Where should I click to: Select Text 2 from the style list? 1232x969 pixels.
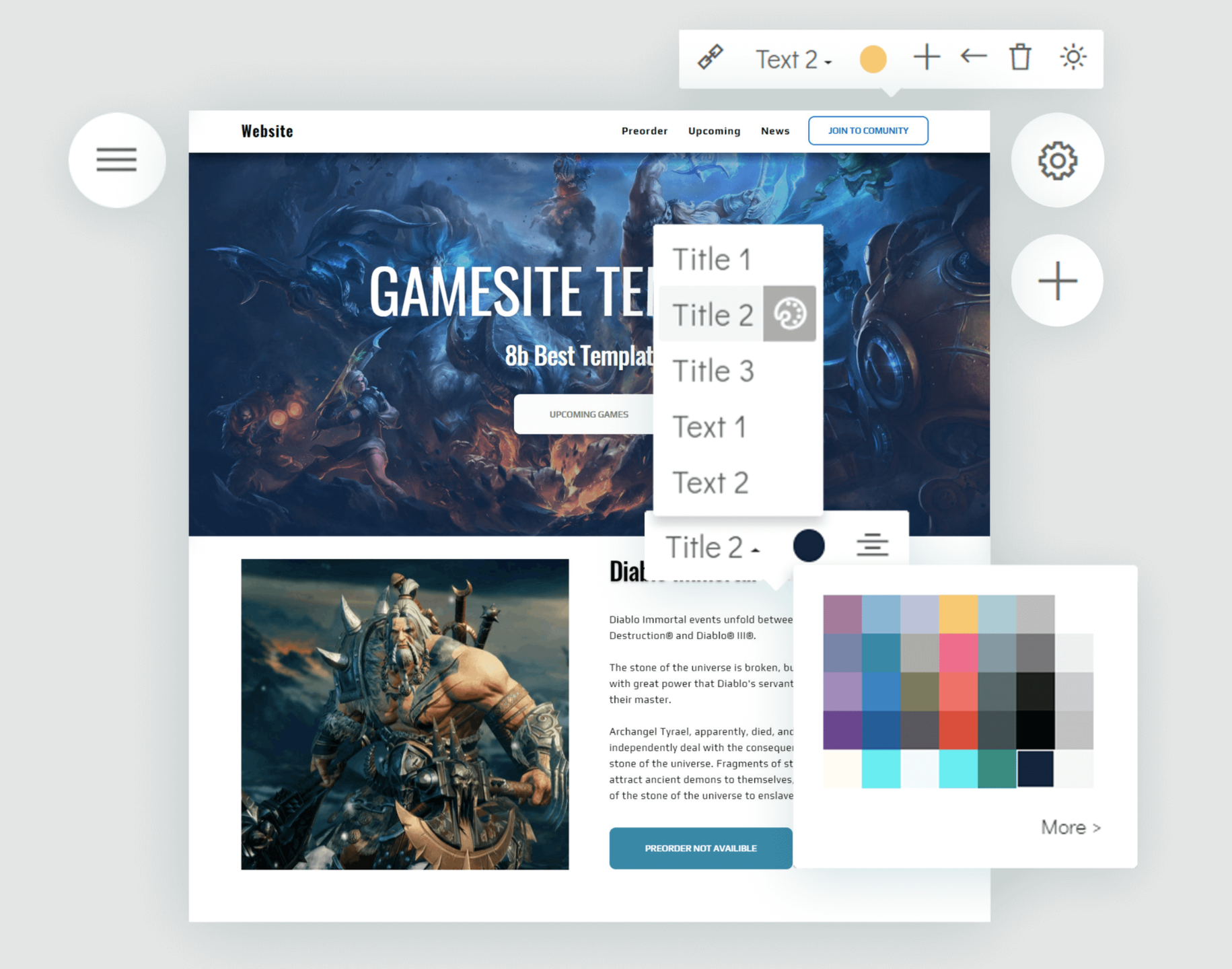710,482
